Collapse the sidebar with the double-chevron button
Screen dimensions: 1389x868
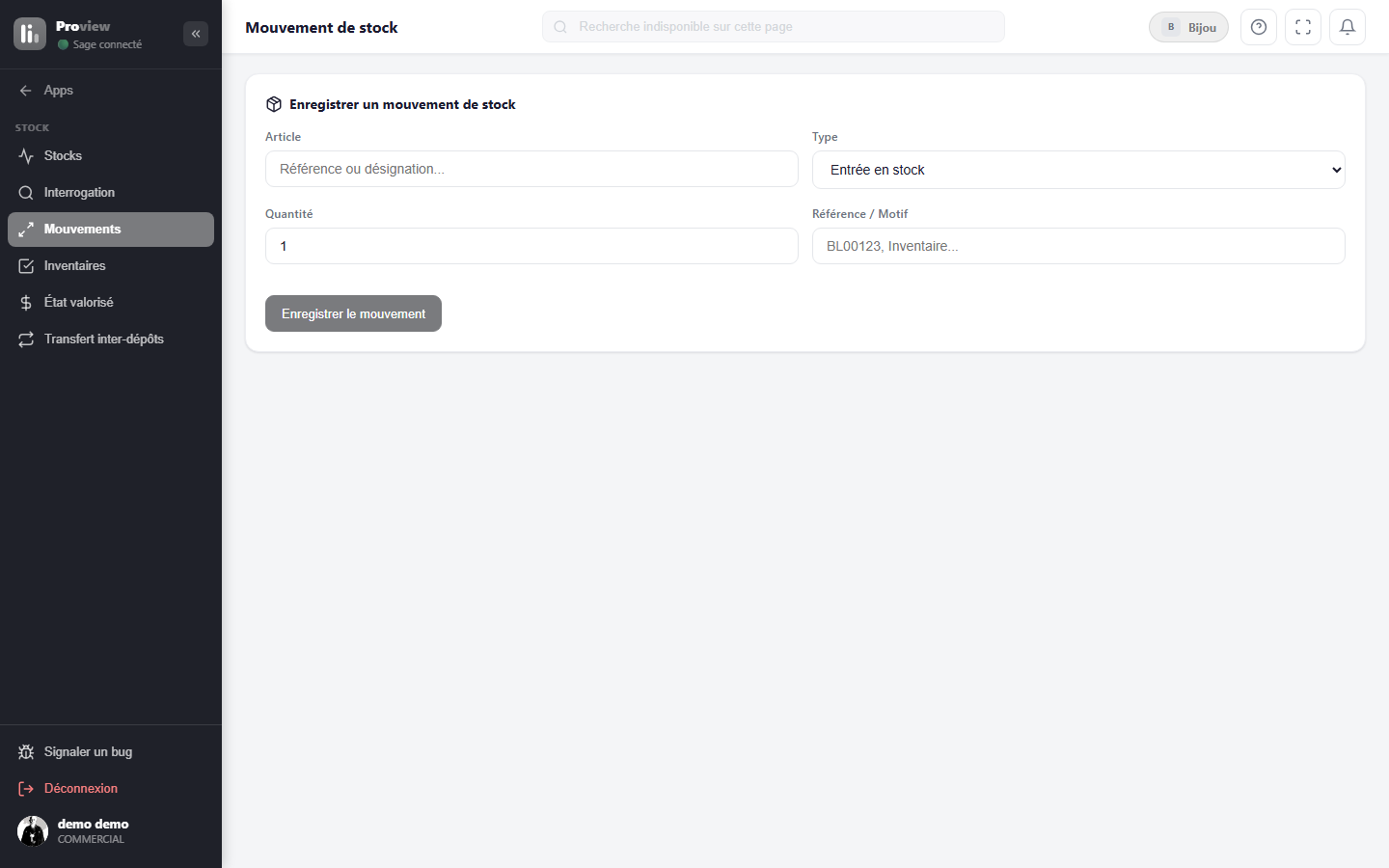(196, 34)
